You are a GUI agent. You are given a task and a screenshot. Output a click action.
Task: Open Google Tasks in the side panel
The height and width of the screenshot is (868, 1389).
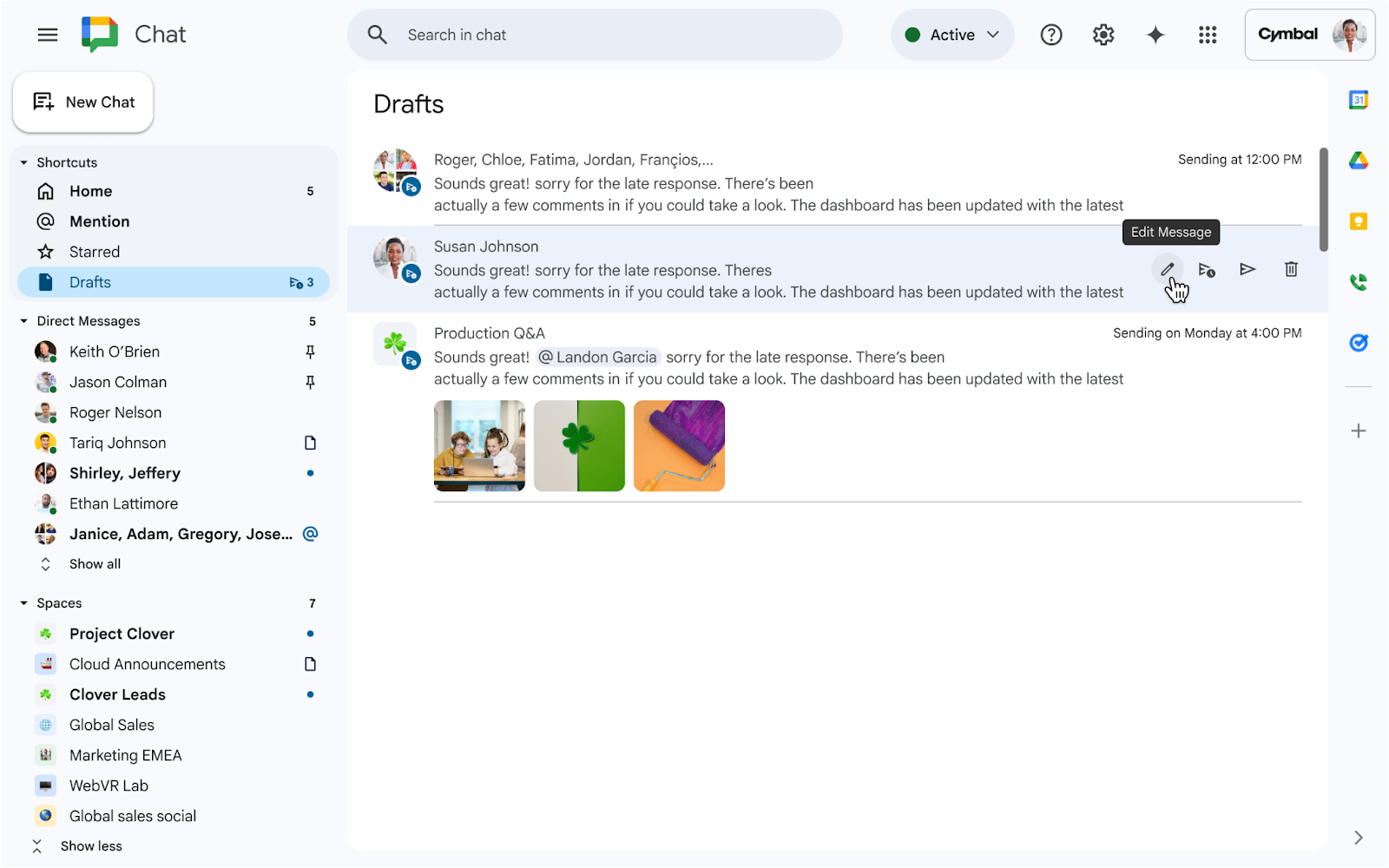(1359, 342)
